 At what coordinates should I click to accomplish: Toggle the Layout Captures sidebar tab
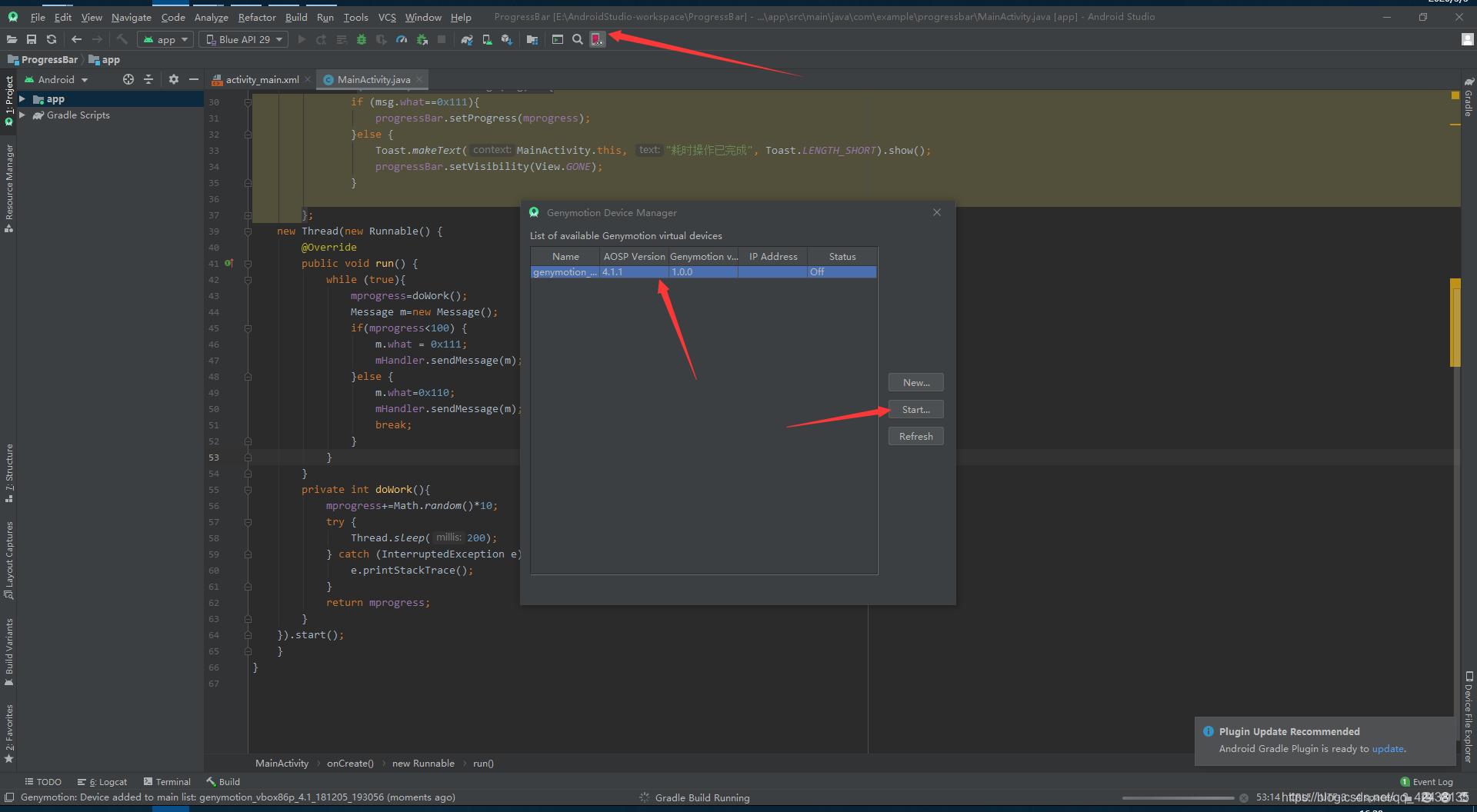[9, 561]
